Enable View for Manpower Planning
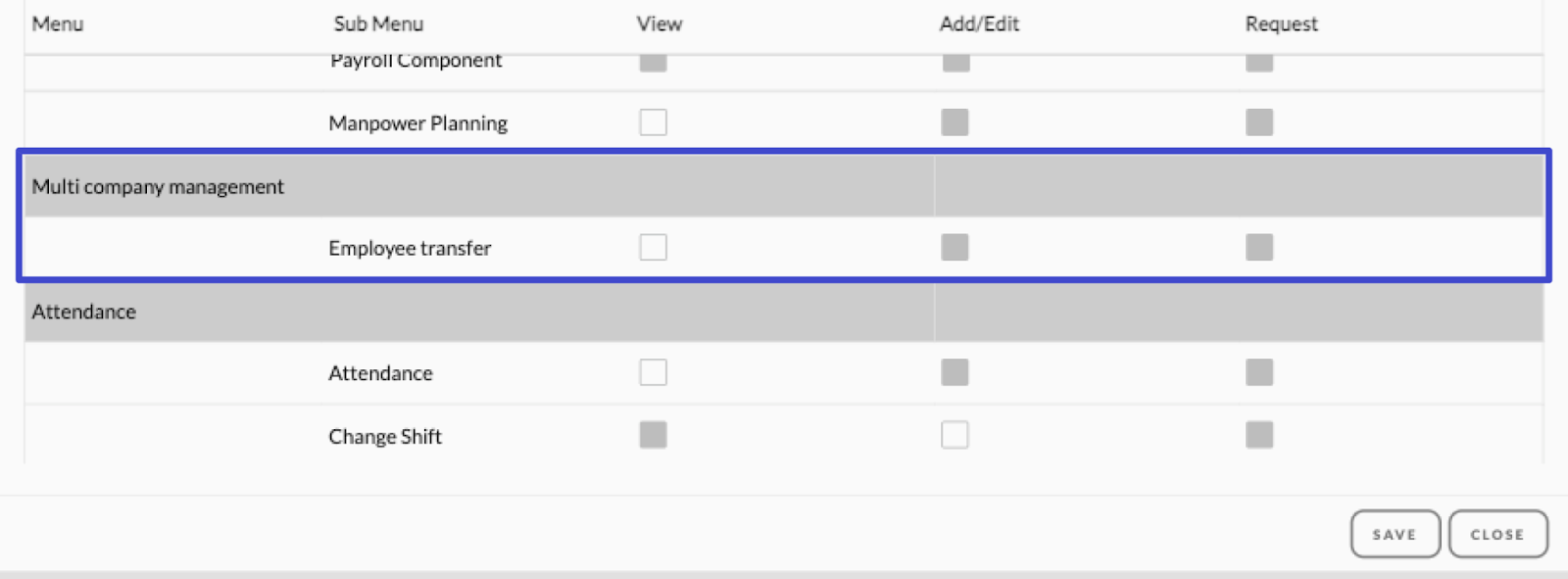The width and height of the screenshot is (1568, 579). click(653, 122)
